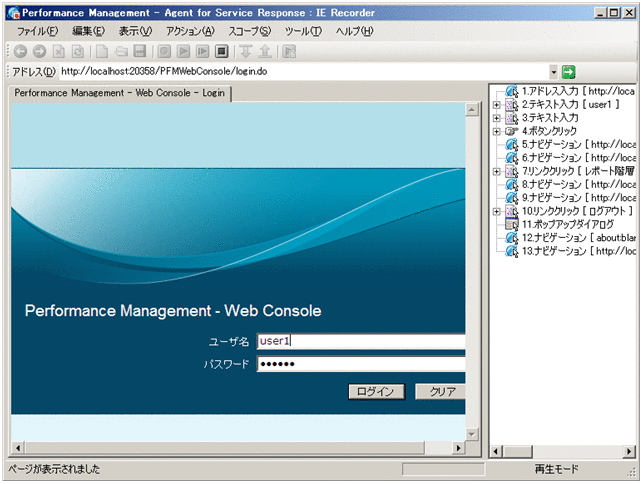Select step 8 ナビゲーション row
This screenshot has height=484, width=644.
point(578,184)
